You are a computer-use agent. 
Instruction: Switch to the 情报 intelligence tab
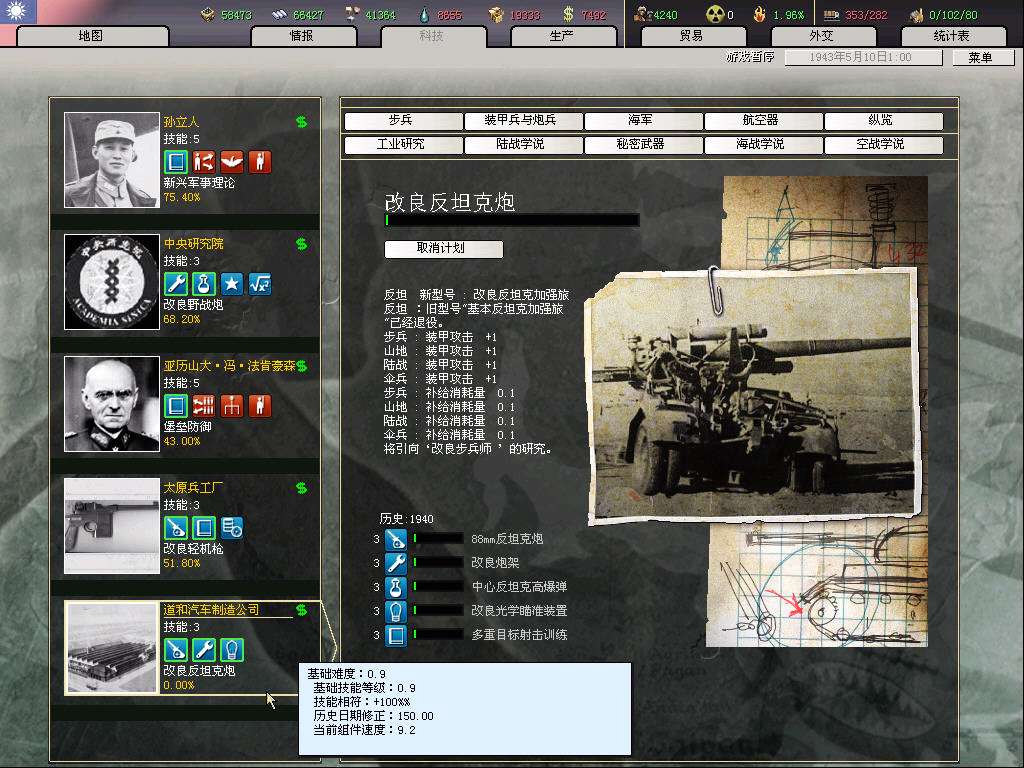click(x=302, y=36)
